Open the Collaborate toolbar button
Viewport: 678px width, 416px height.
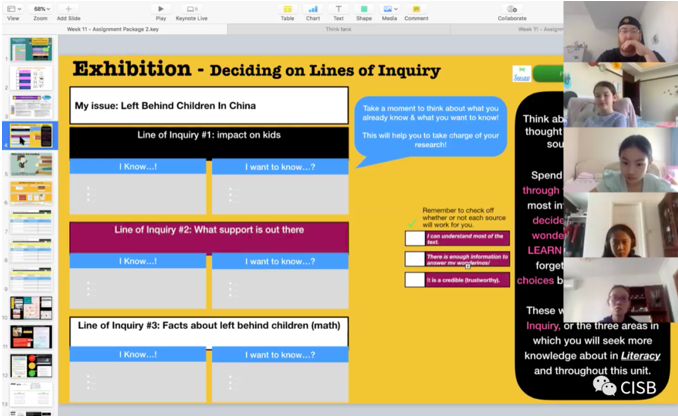coord(512,9)
